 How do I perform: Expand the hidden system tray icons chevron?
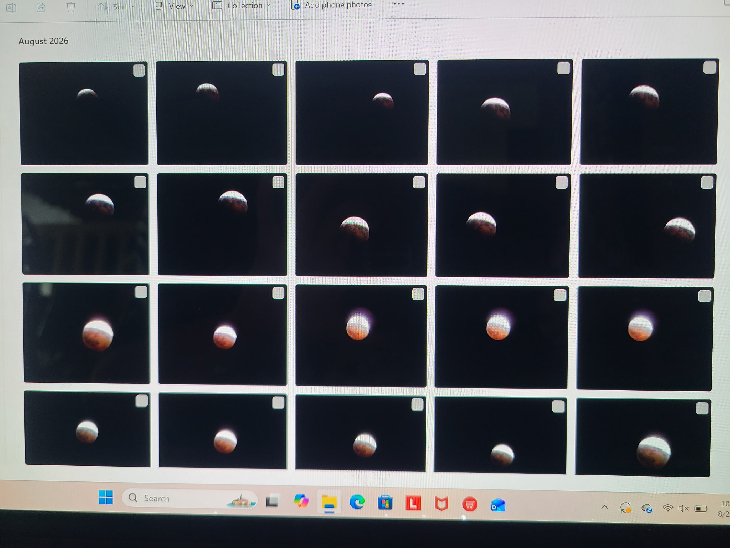[604, 507]
